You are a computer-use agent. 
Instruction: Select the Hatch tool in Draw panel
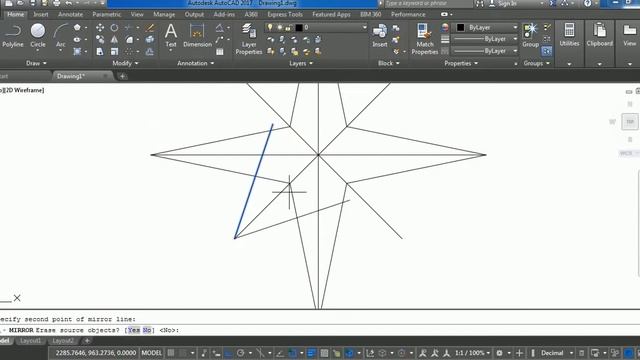click(77, 51)
